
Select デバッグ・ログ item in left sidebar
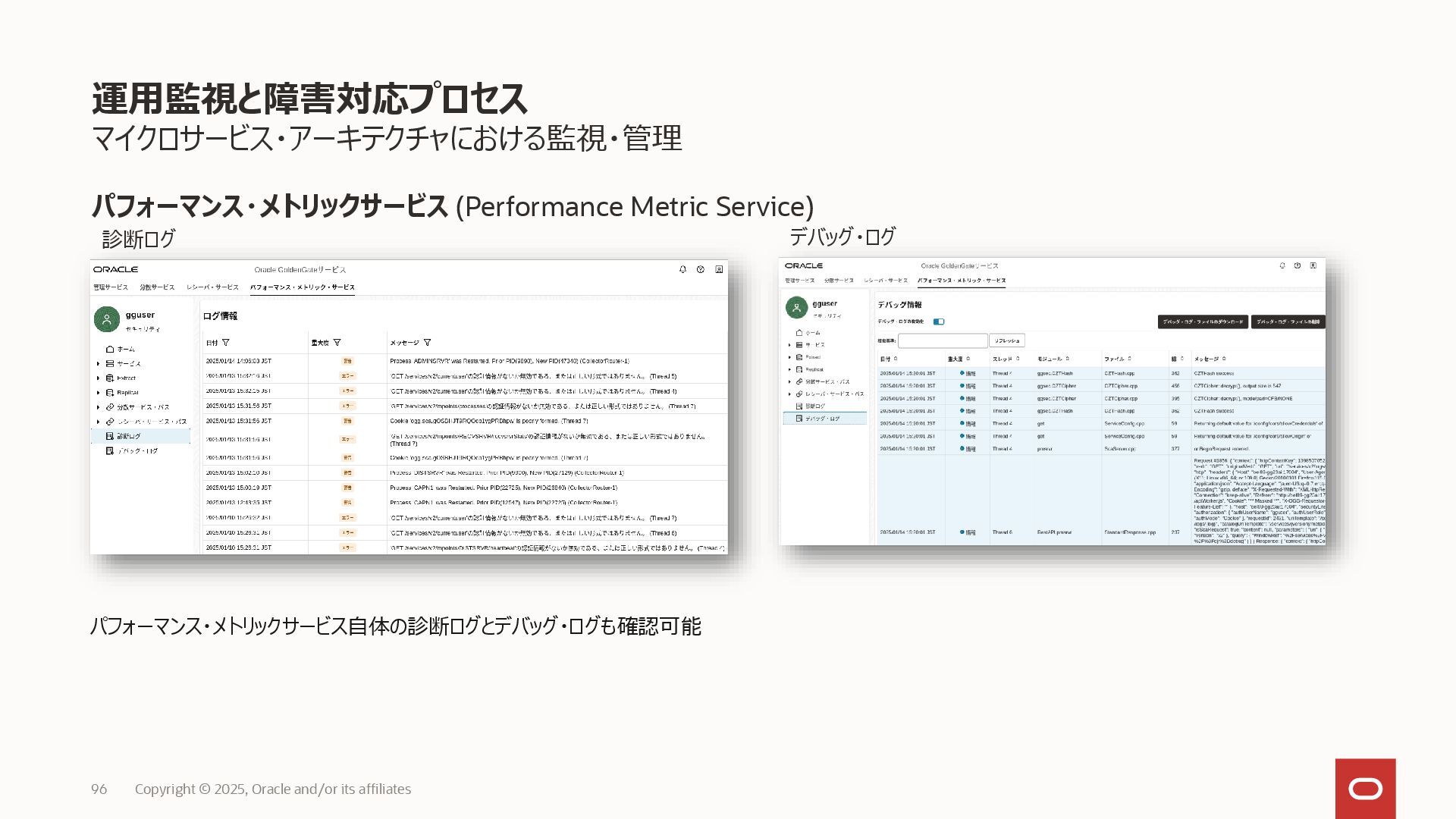(x=138, y=450)
